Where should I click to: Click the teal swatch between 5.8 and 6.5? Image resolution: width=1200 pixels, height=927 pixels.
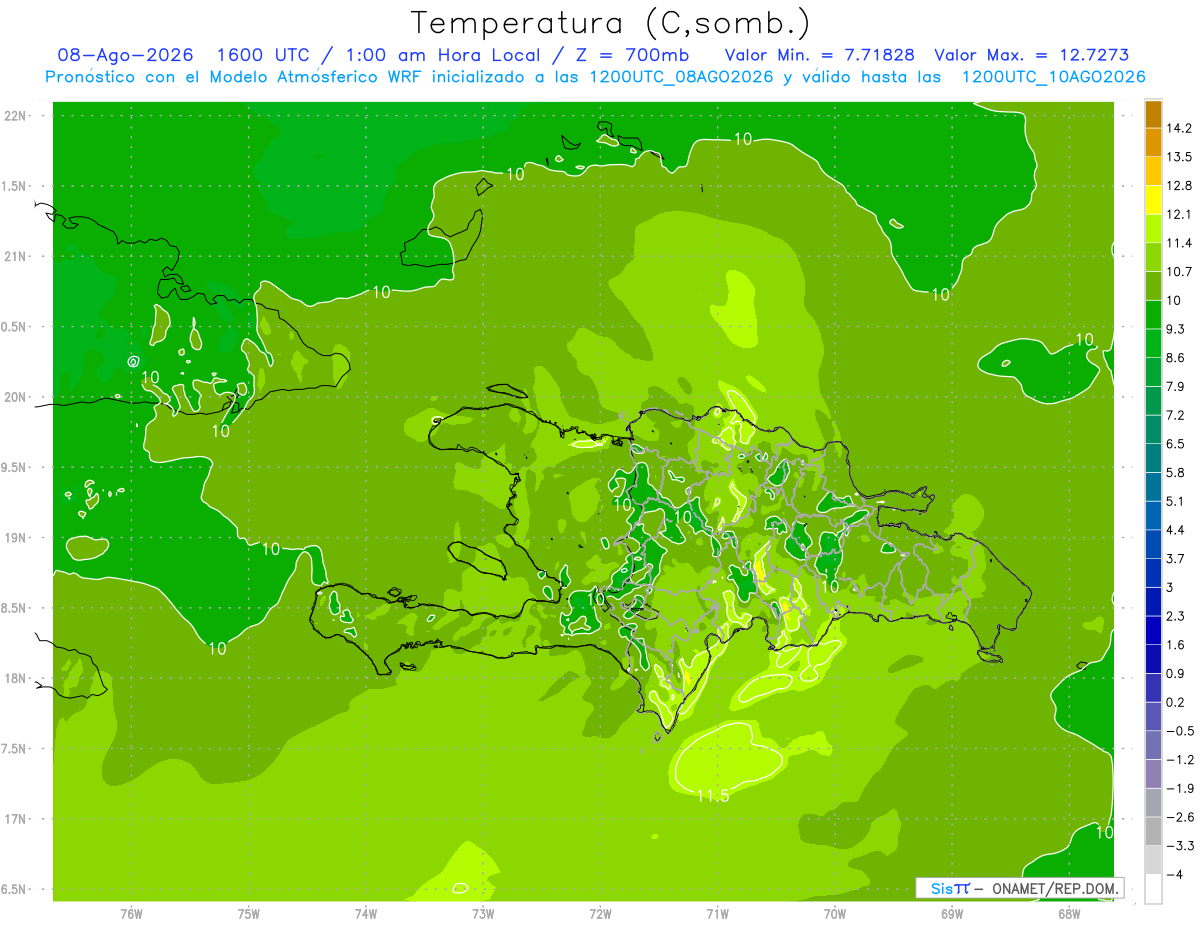(1153, 458)
